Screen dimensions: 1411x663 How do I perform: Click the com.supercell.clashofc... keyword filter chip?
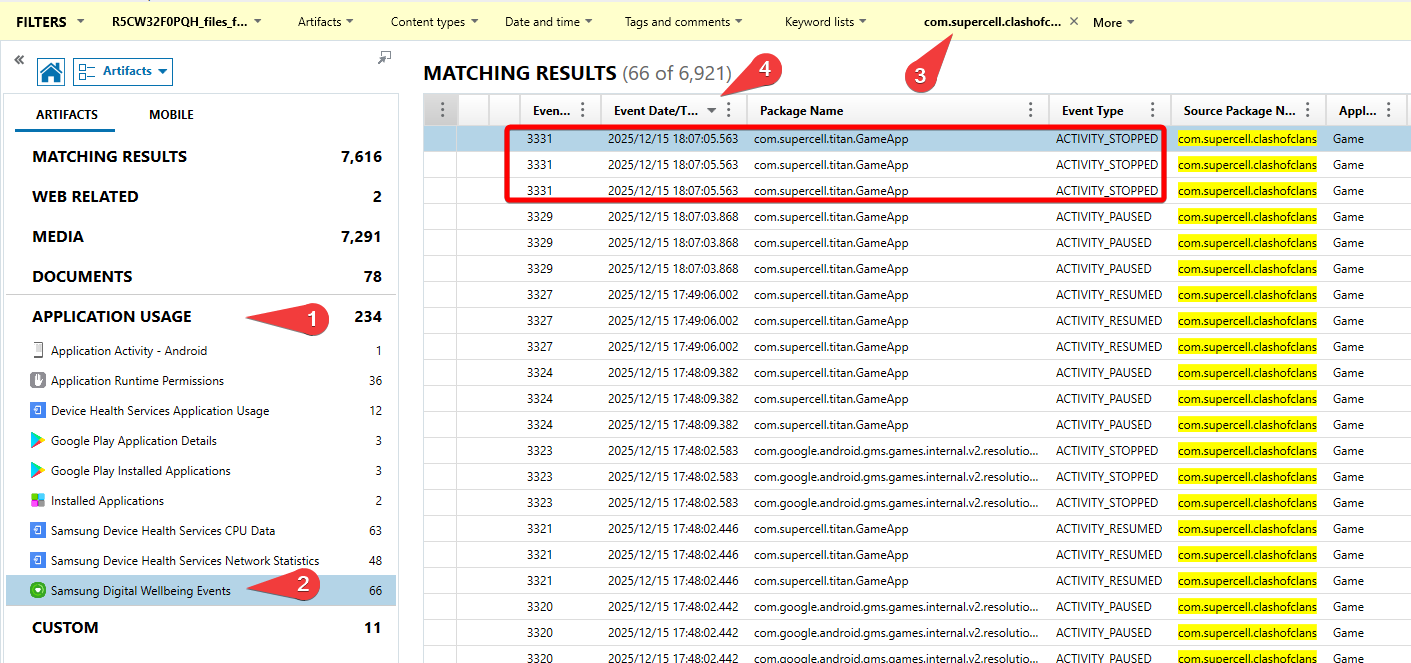pyautogui.click(x=993, y=21)
